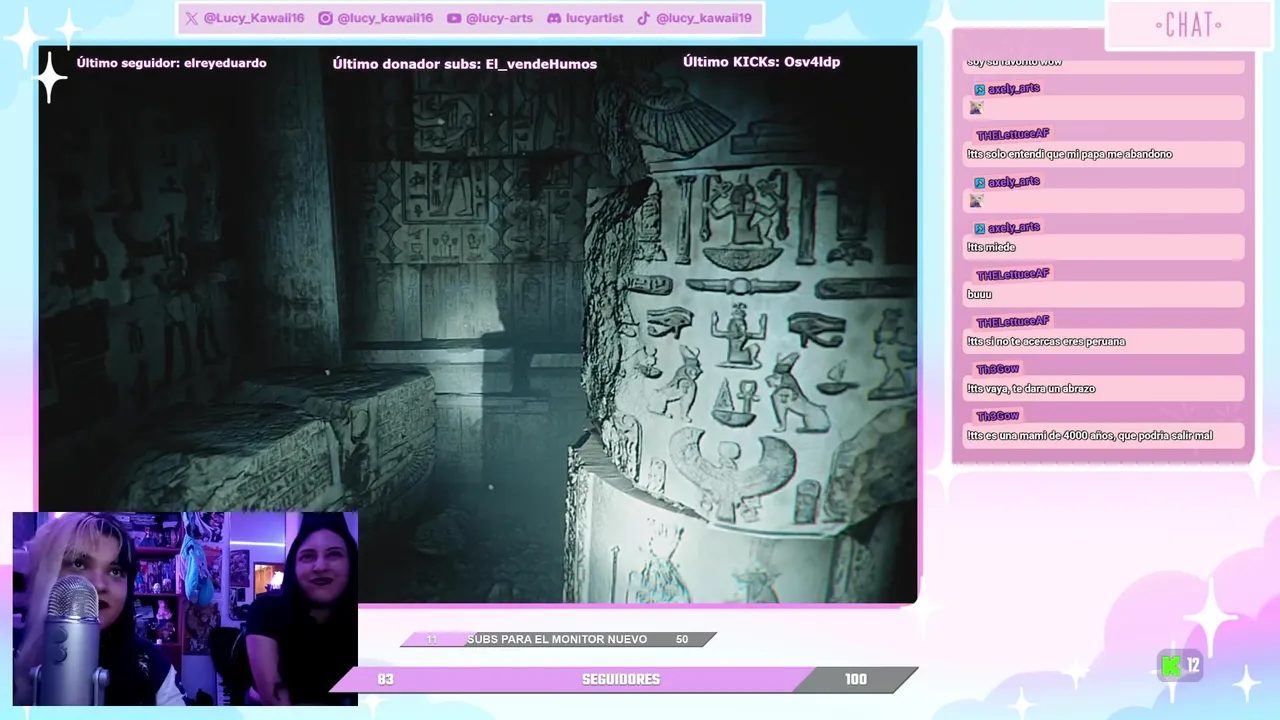The width and height of the screenshot is (1280, 720).
Task: Click the viewer count 12 next to Kick logo
Action: [x=1193, y=665]
